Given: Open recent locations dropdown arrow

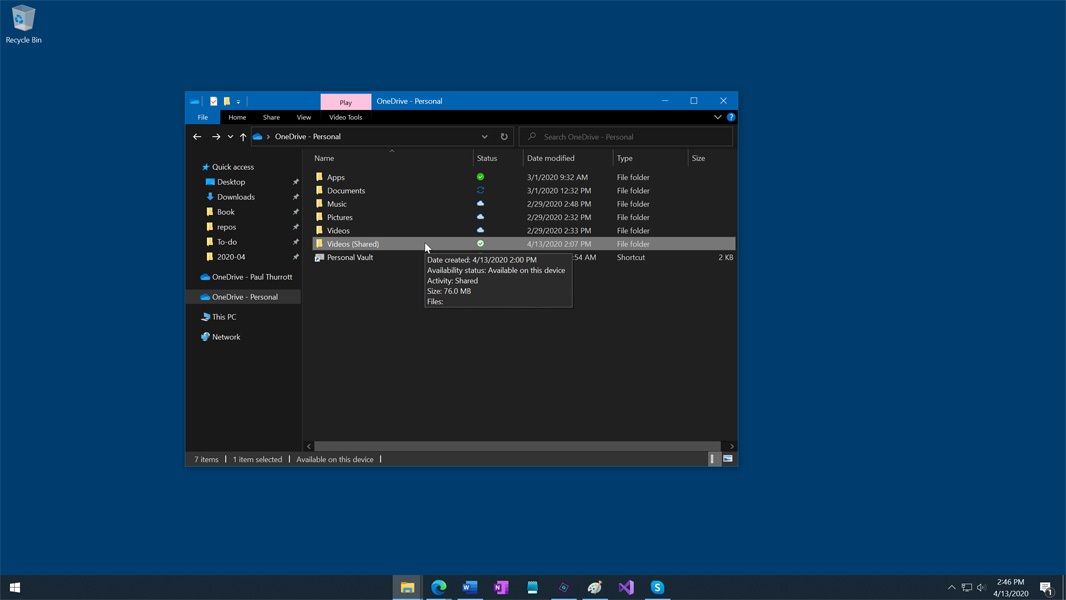Looking at the screenshot, I should pyautogui.click(x=230, y=137).
